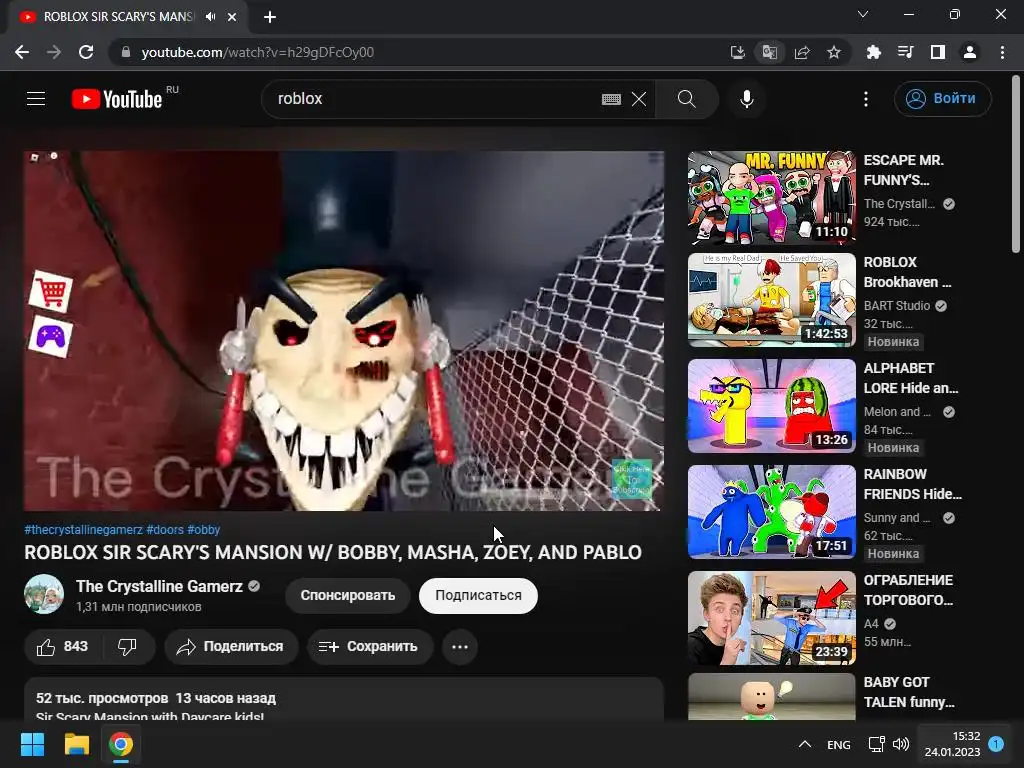Open the Chrome extensions puzzle icon
Viewport: 1024px width, 768px height.
click(873, 52)
